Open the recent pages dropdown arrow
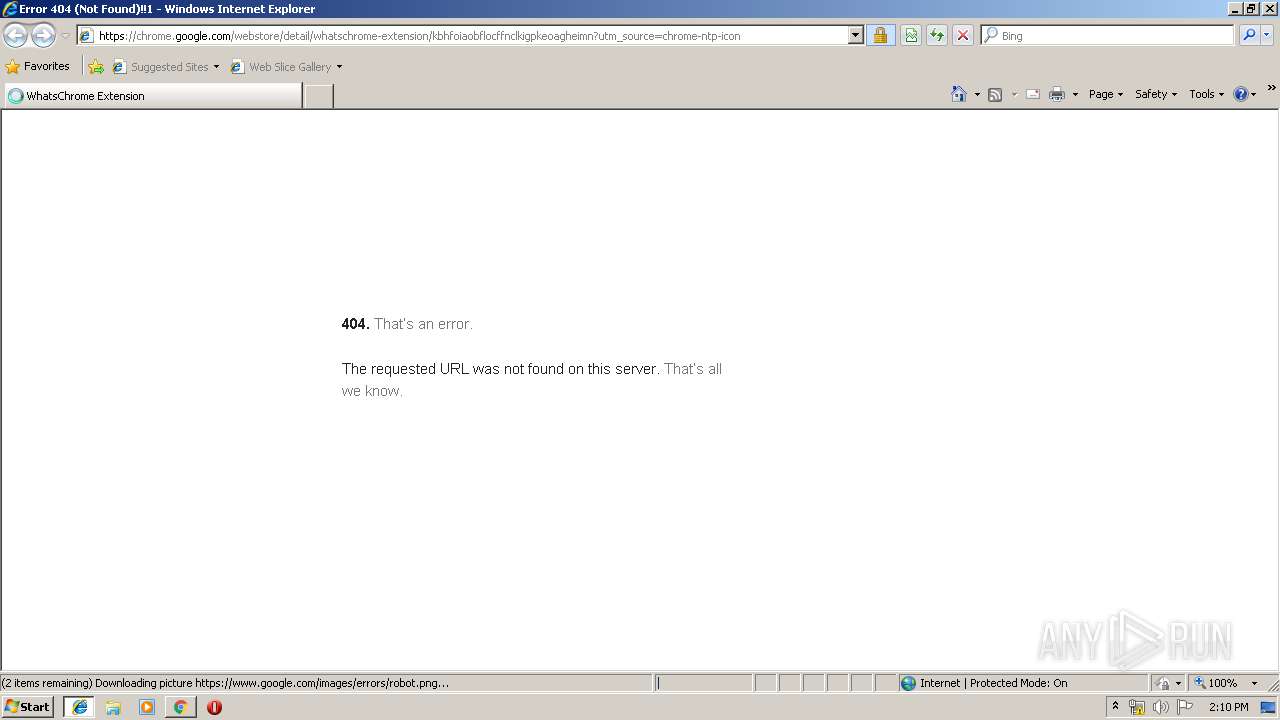 (65, 36)
